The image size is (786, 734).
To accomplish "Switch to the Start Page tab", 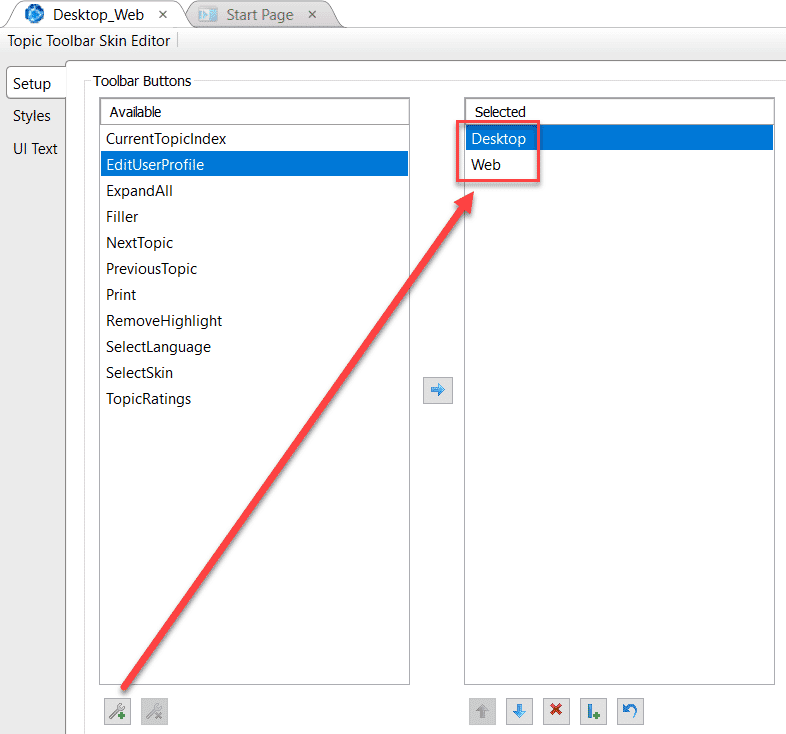I will (260, 15).
